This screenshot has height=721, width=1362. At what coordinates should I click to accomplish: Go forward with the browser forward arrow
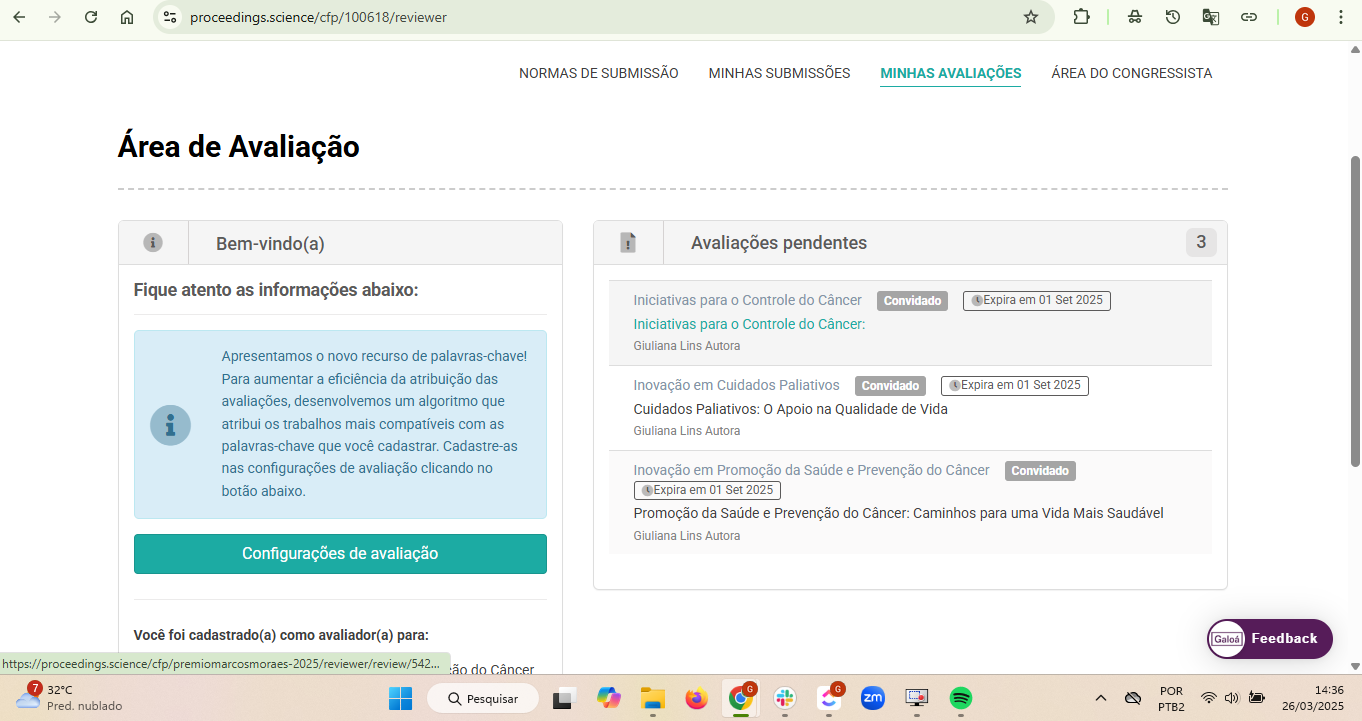55,17
